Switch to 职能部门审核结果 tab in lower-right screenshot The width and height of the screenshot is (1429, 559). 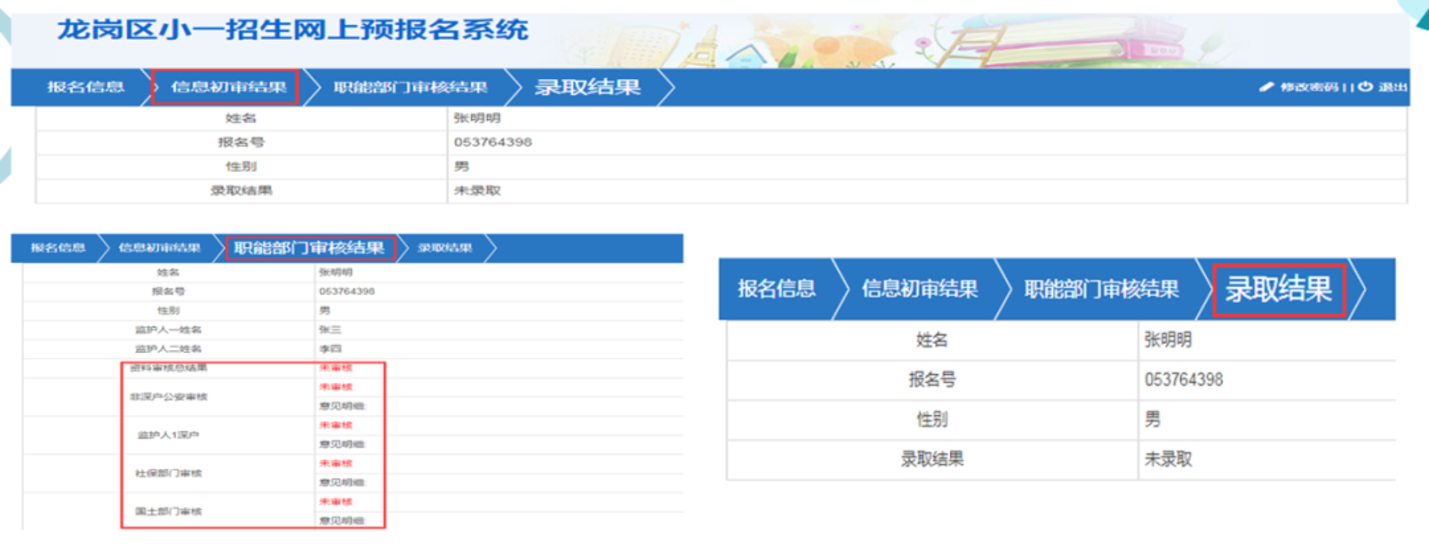(x=1102, y=289)
